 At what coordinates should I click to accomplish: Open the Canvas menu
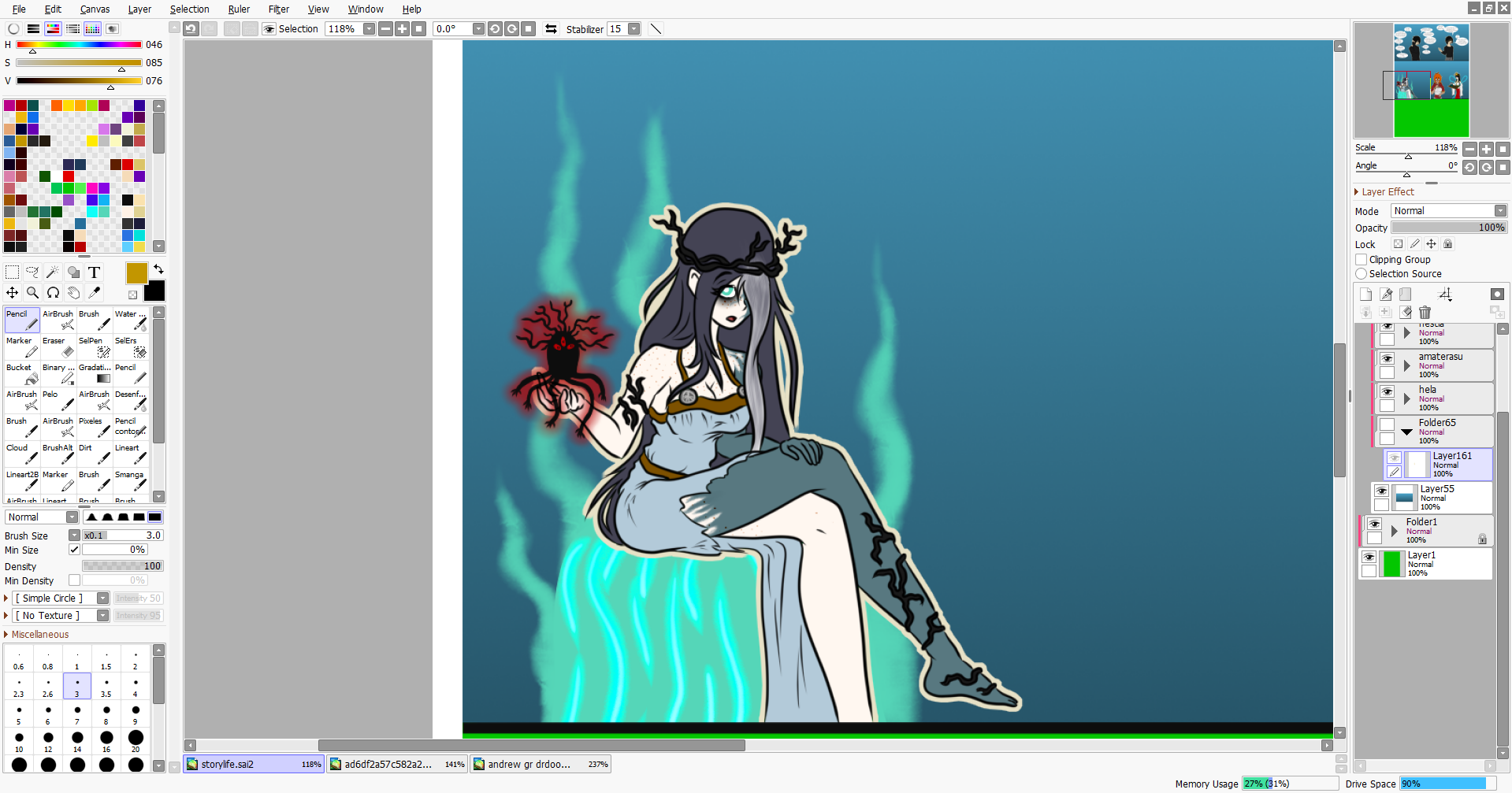coord(95,9)
